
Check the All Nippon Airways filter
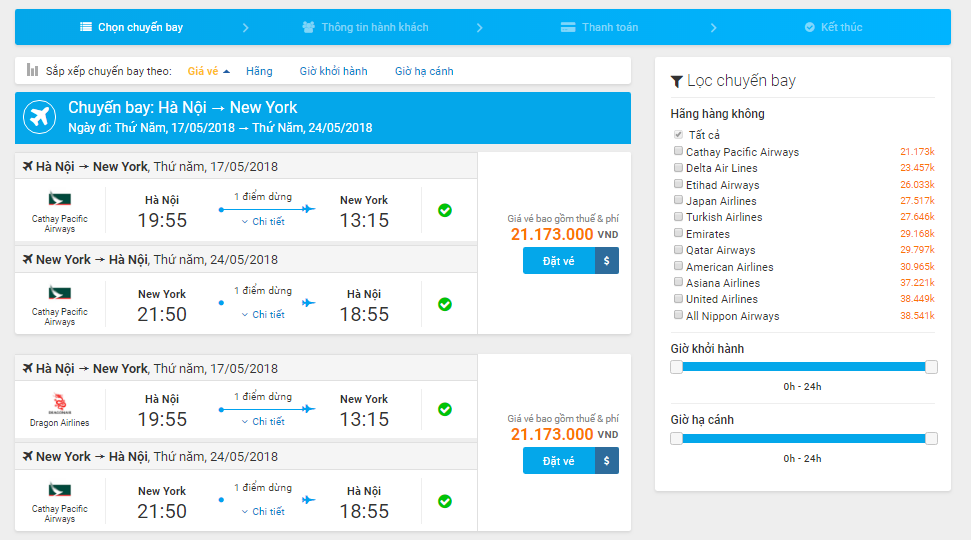coord(679,315)
